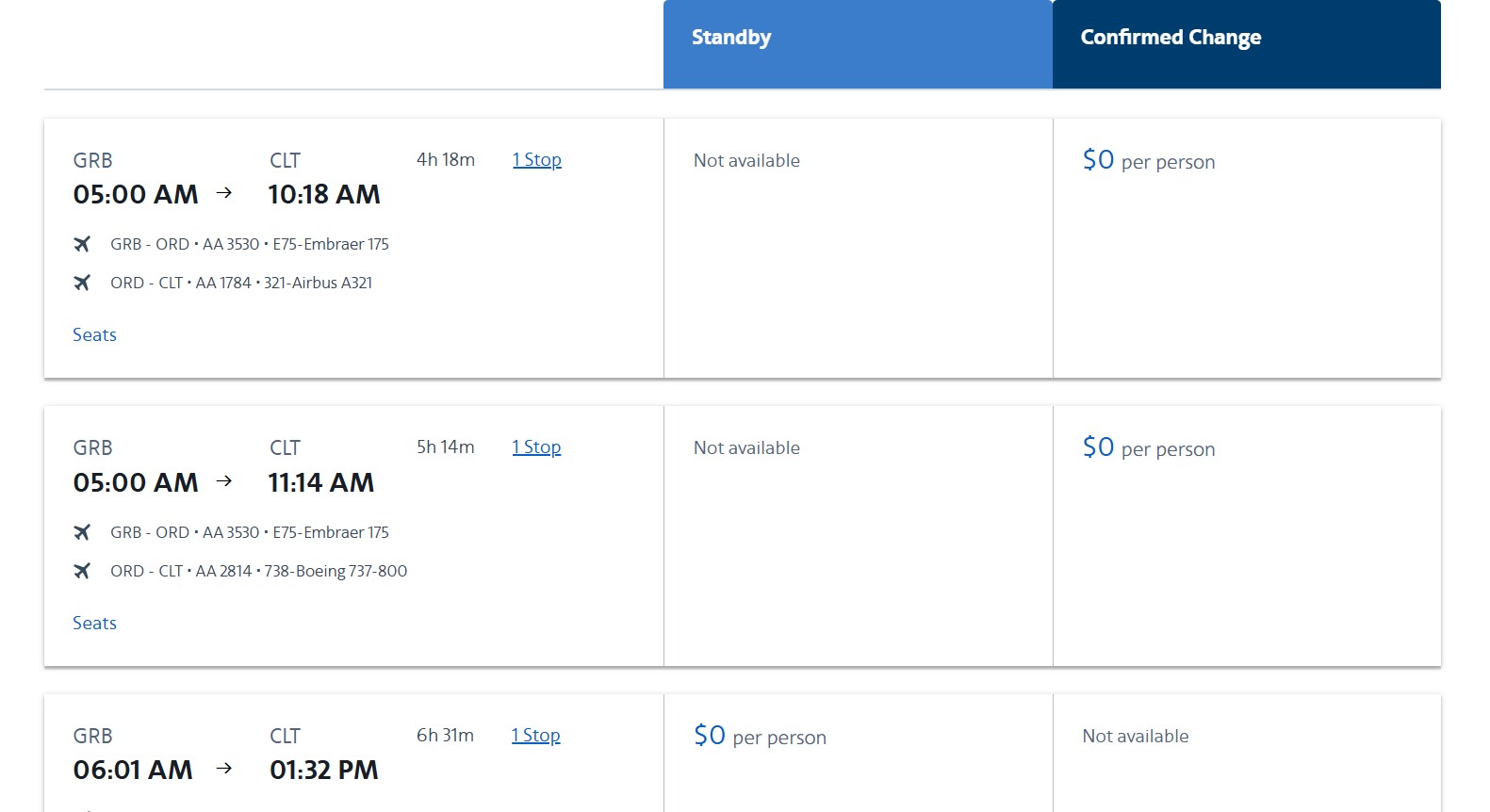
Task: Click Not available standby for 4h 18m flight
Action: tap(746, 161)
